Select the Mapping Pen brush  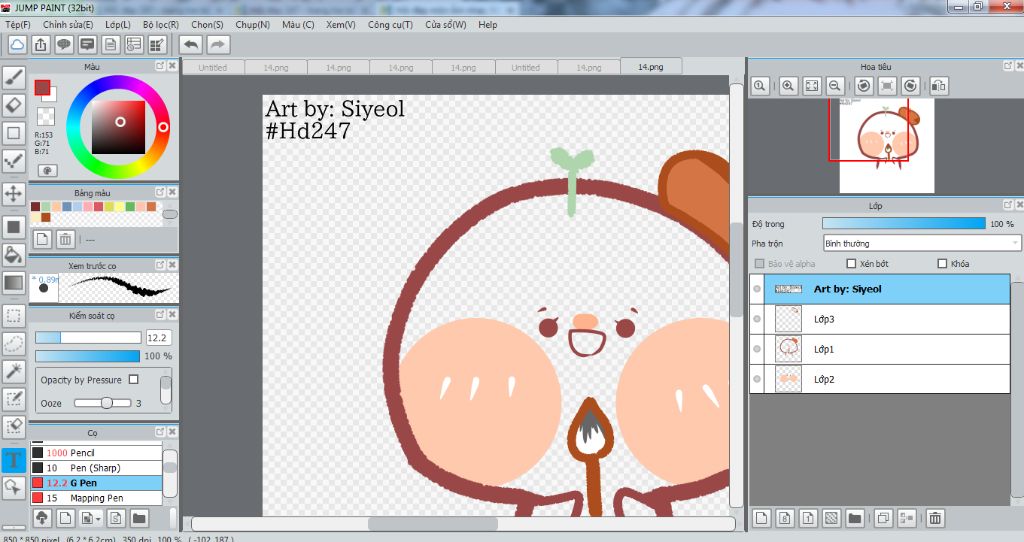point(96,498)
